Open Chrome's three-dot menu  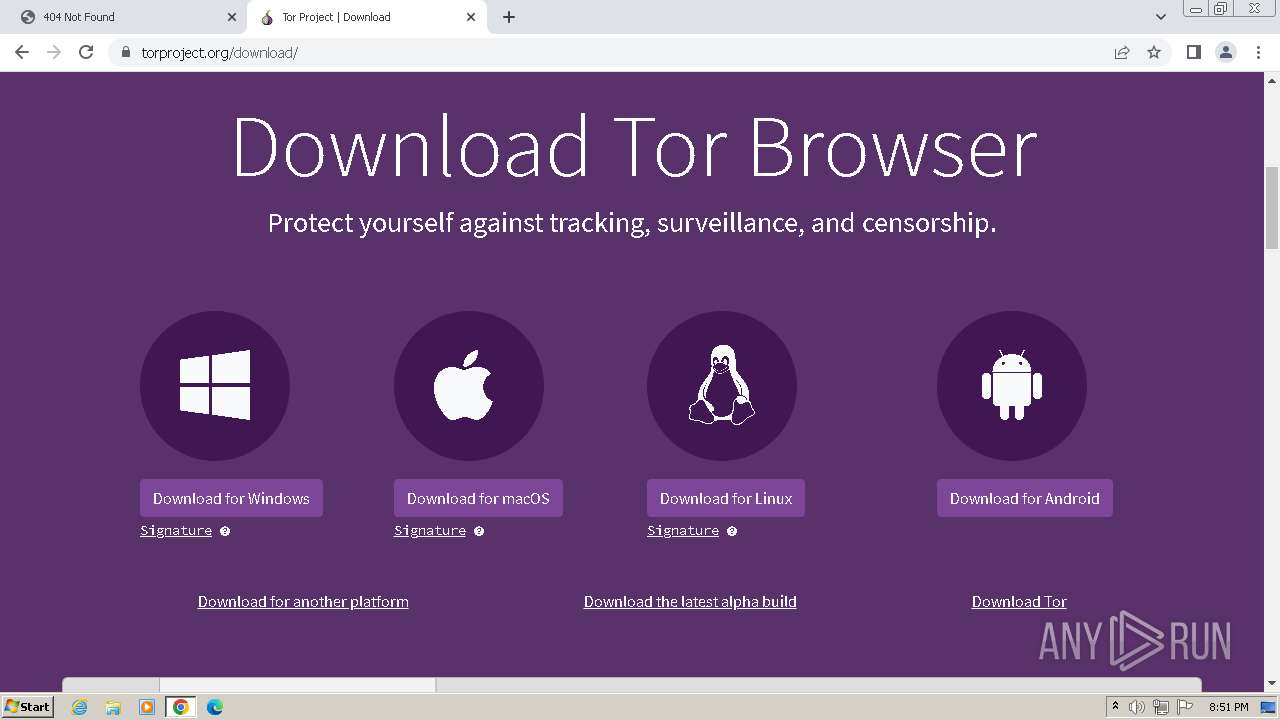click(x=1258, y=52)
